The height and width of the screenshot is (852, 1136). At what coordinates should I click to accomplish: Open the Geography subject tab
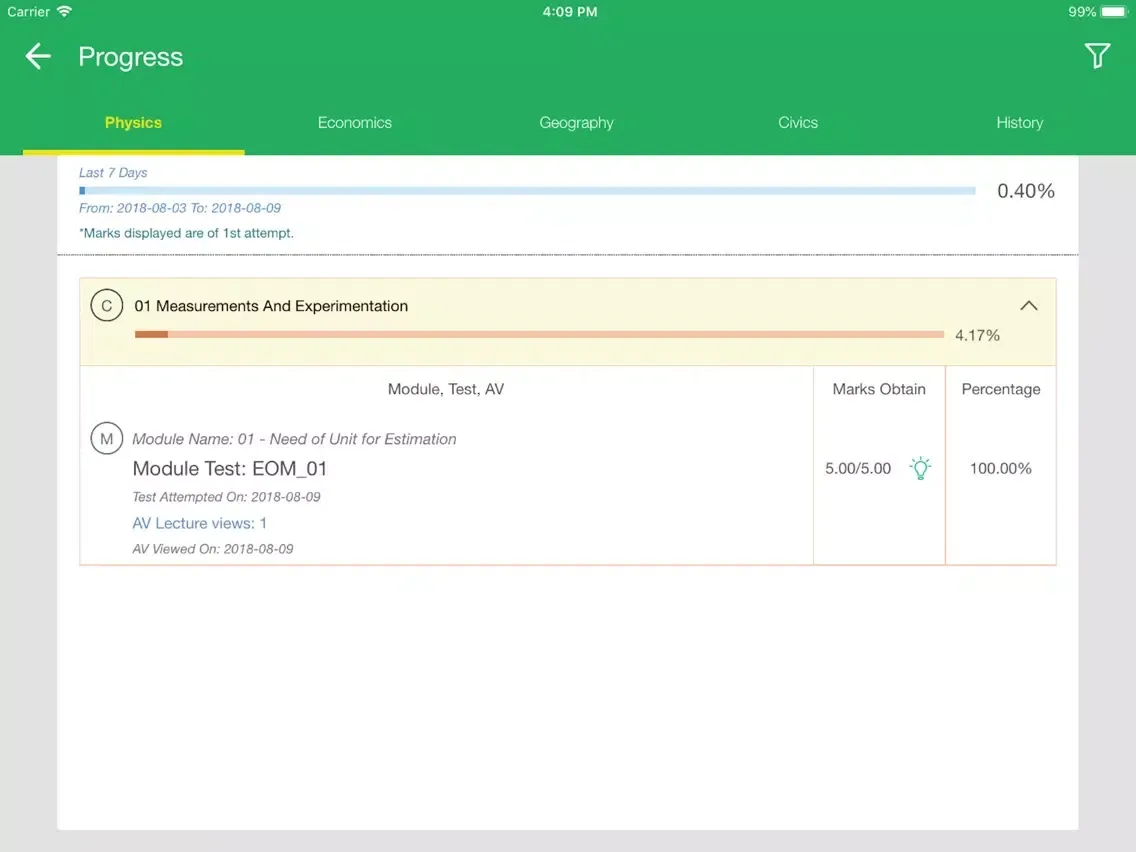[x=576, y=122]
